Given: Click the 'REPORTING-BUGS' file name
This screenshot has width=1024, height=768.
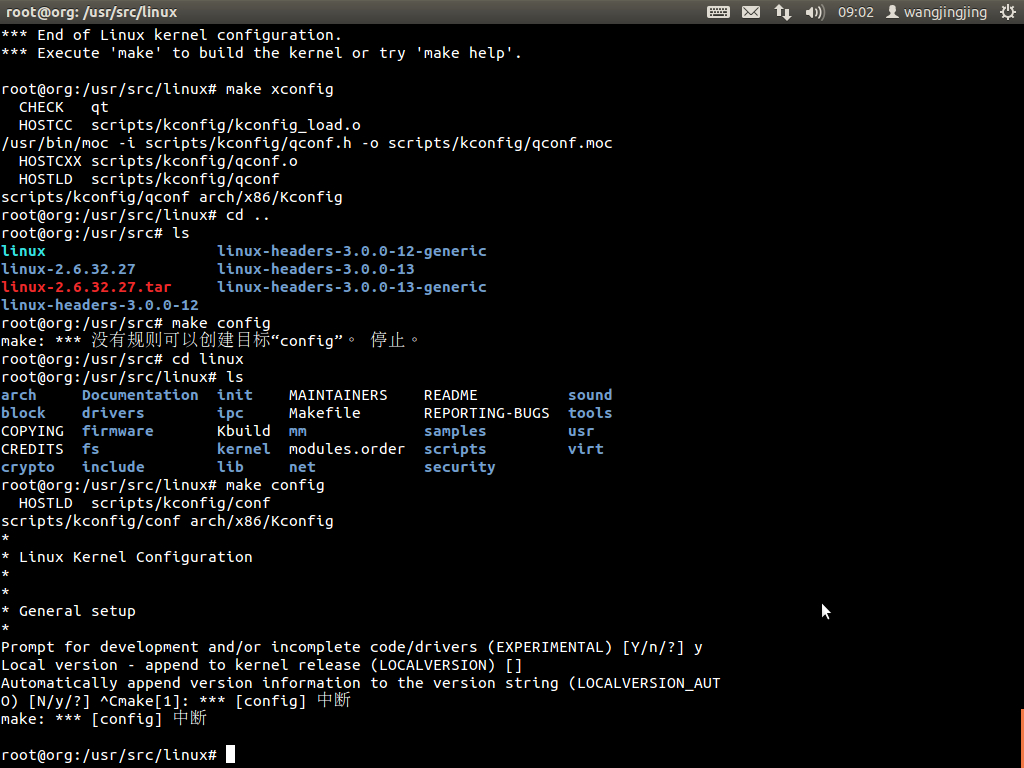Looking at the screenshot, I should [487, 413].
